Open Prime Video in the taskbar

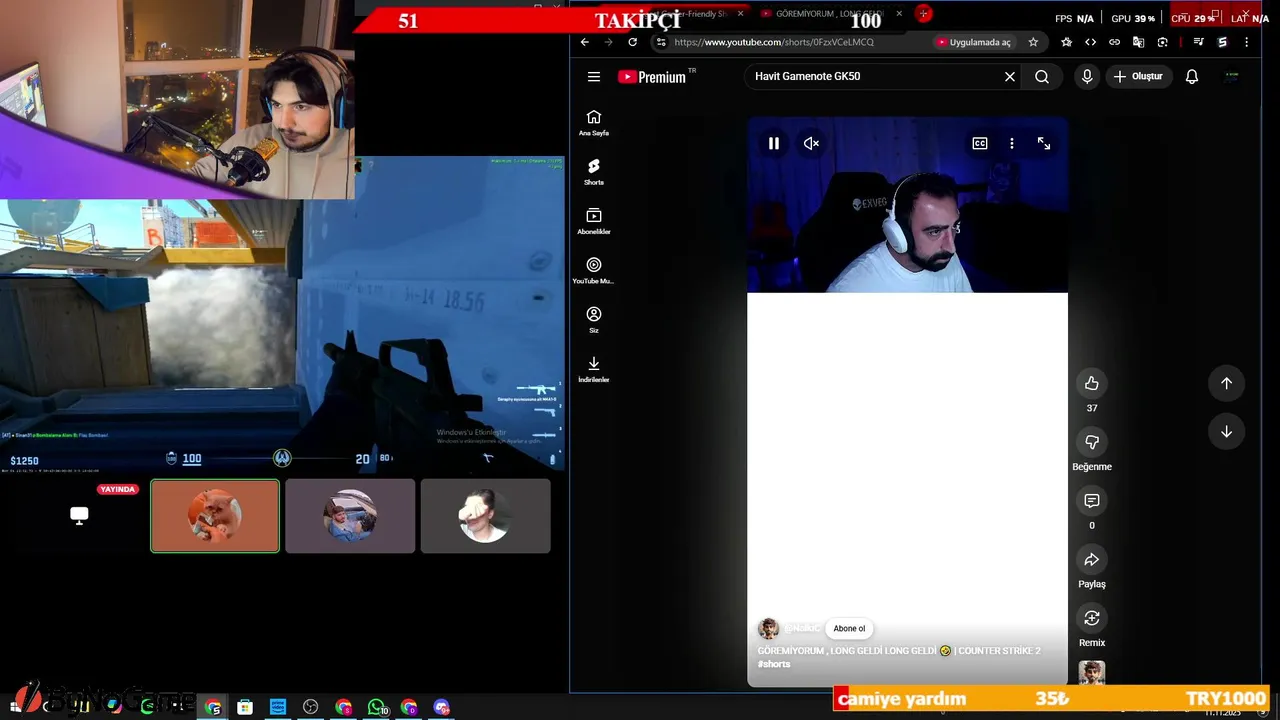point(278,707)
